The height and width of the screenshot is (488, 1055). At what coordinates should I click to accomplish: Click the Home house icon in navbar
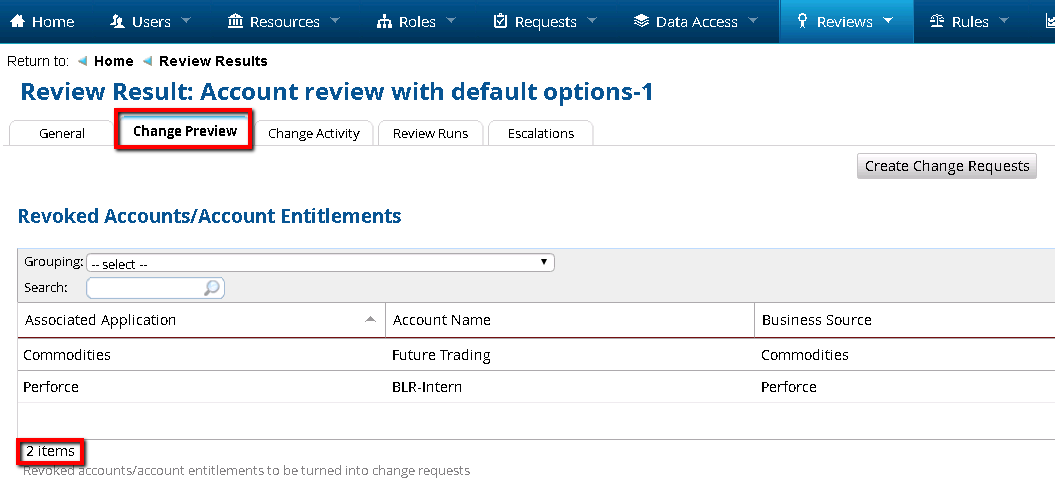click(17, 21)
